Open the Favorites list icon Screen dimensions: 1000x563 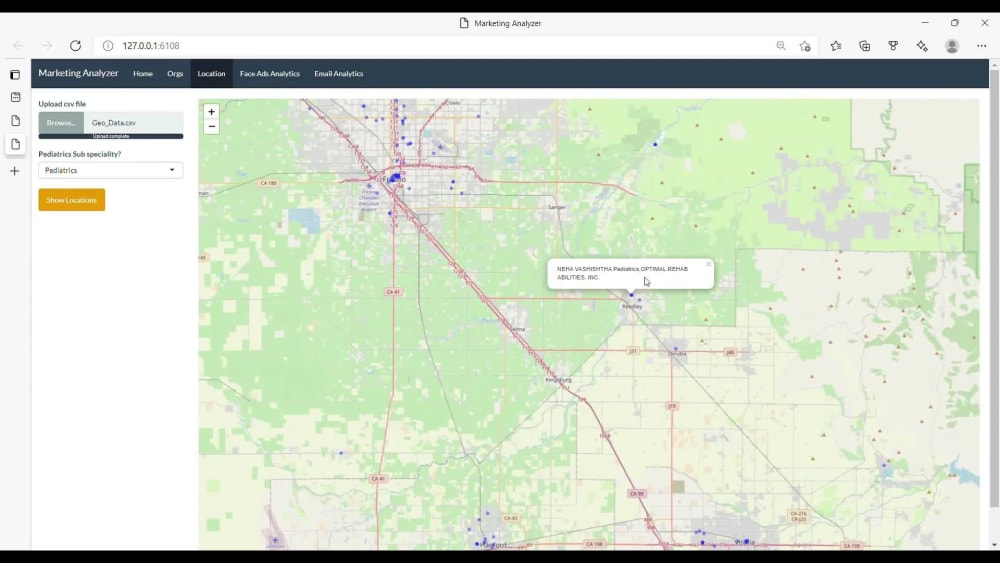coord(836,46)
